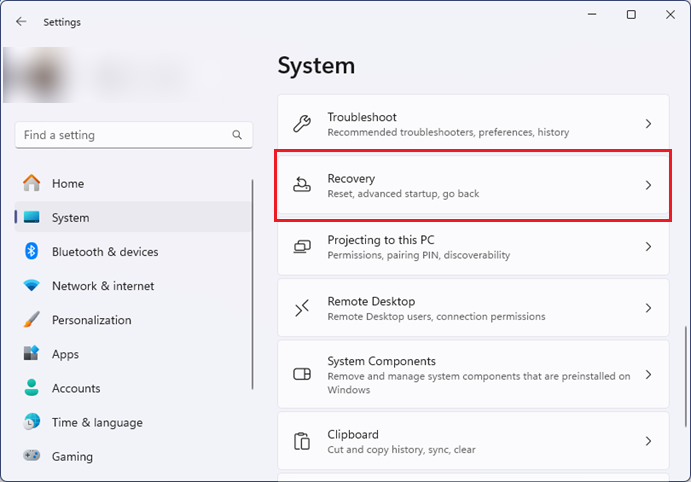Viewport: 691px width, 482px height.
Task: Open Time & language settings
Action: pos(134,422)
